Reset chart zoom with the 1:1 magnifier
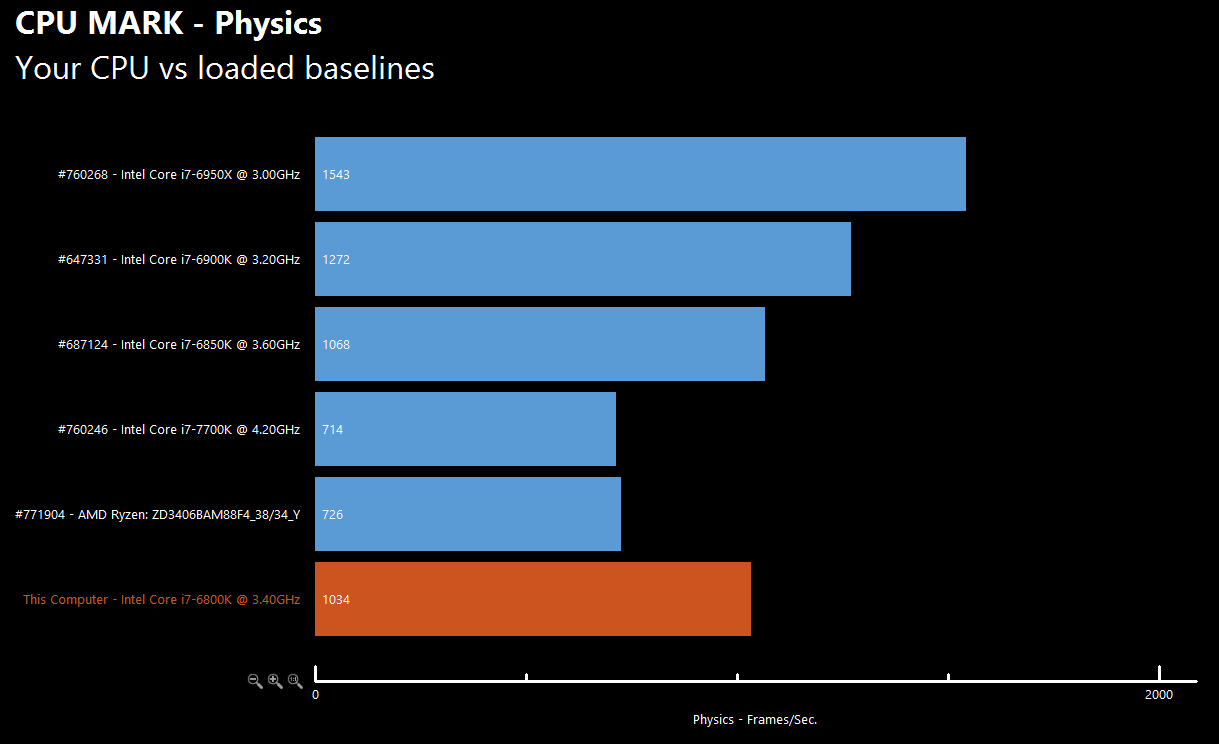The height and width of the screenshot is (744, 1219). [x=295, y=681]
